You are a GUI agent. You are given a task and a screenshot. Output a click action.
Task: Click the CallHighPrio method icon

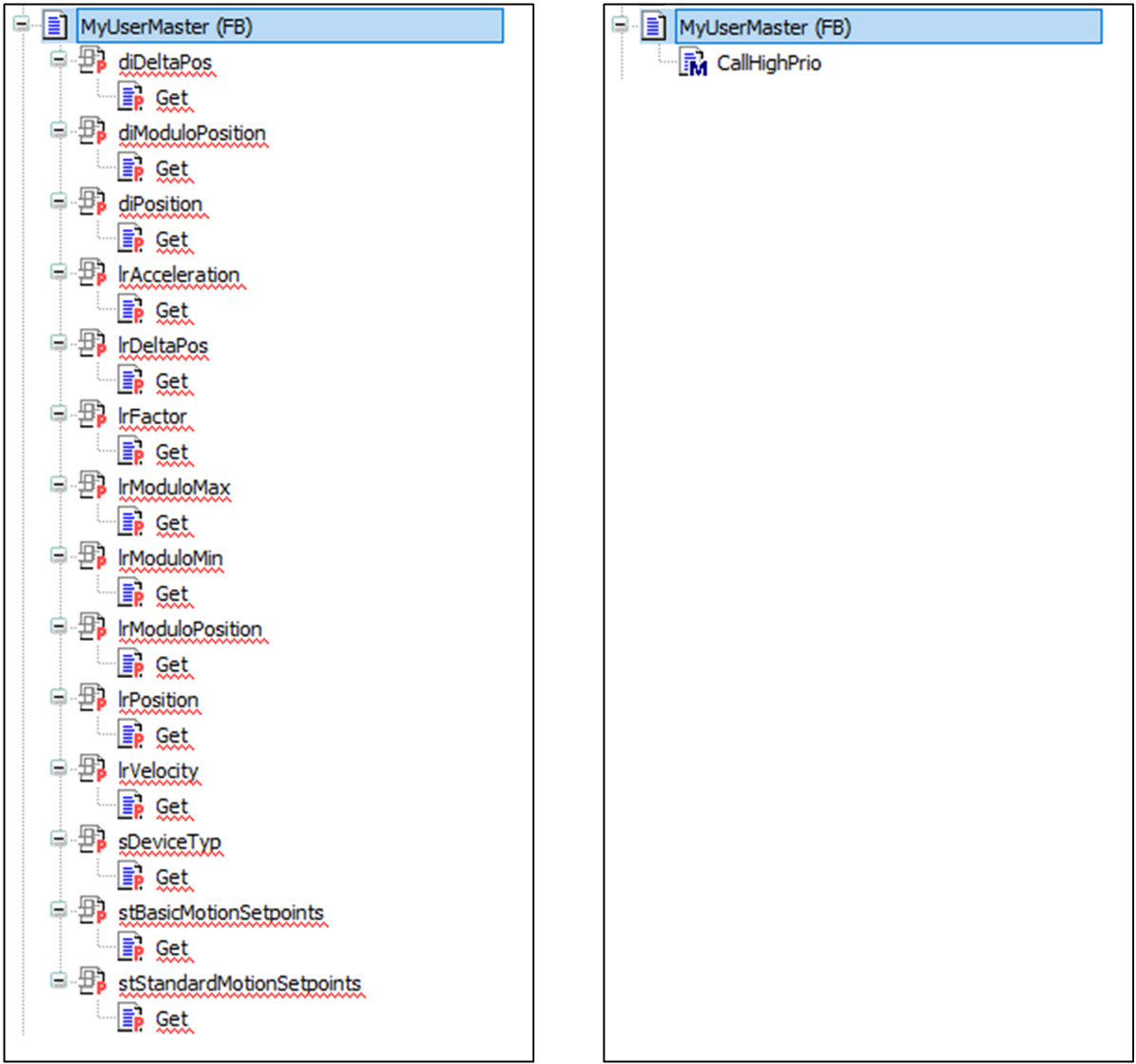pyautogui.click(x=693, y=65)
